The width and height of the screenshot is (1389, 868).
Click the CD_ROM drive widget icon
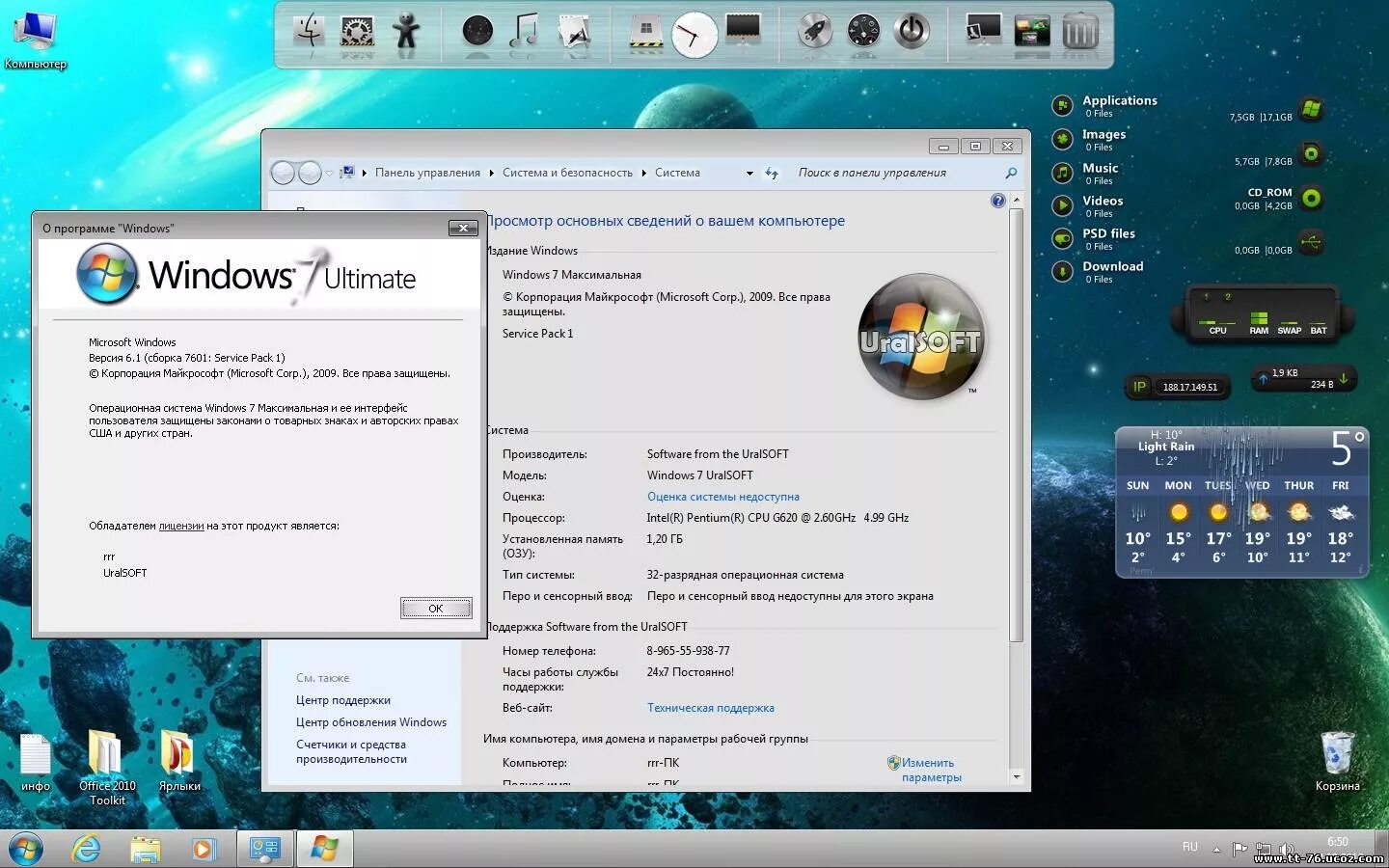pyautogui.click(x=1311, y=199)
